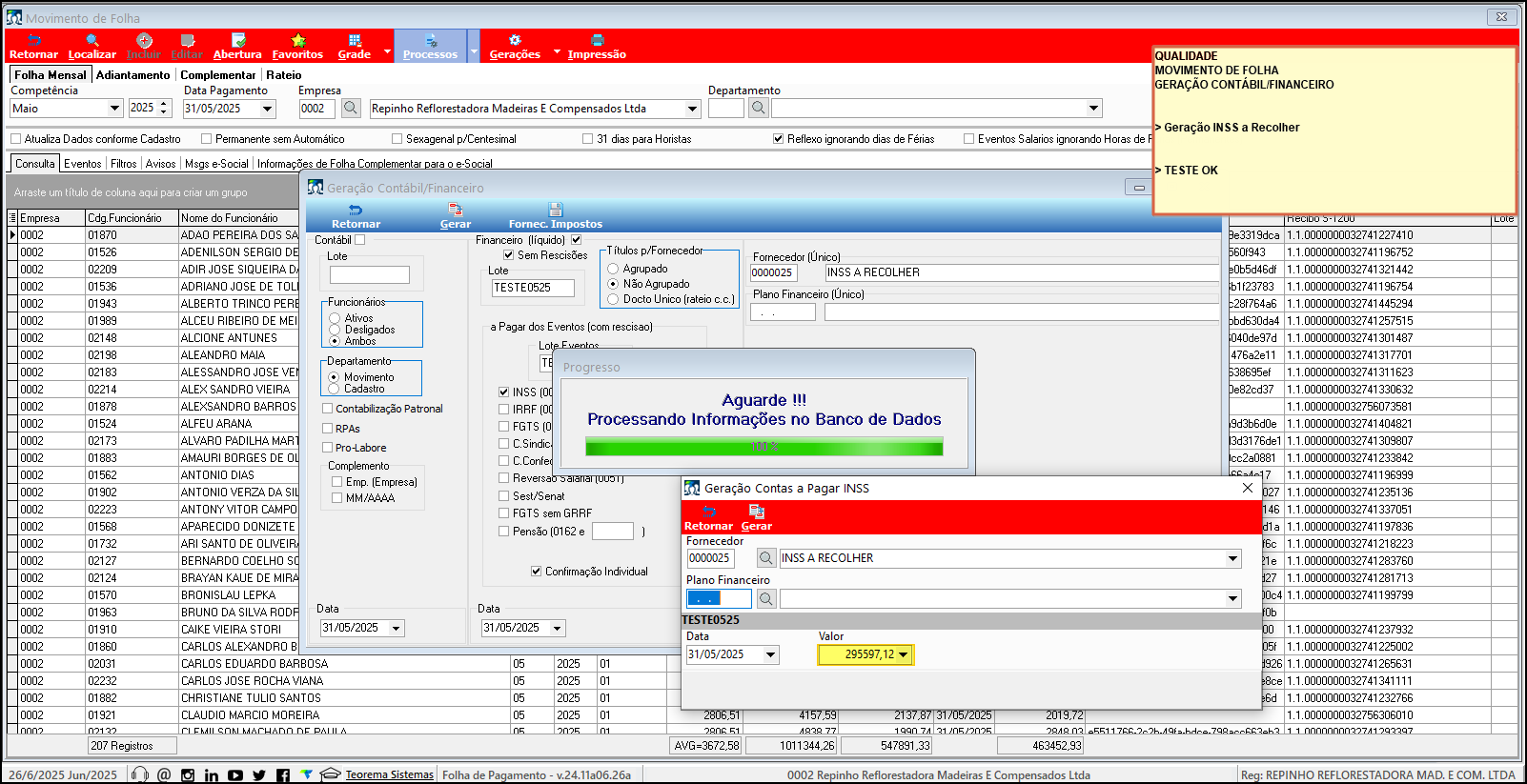The height and width of the screenshot is (784, 1527).
Task: Open Grade toolbar dropdown arrow
Action: click(387, 51)
